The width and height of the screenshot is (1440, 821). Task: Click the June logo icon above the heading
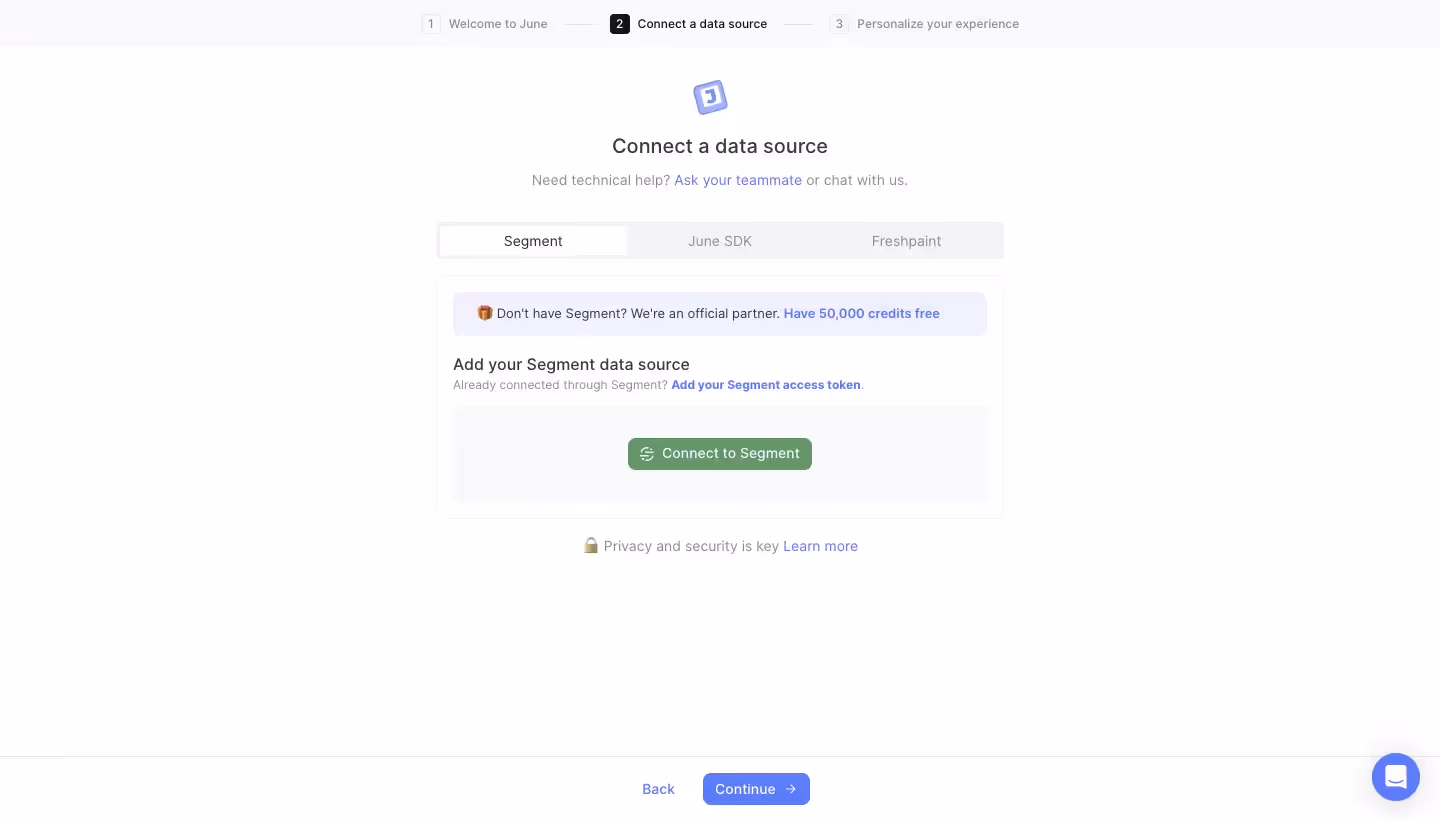pyautogui.click(x=710, y=97)
